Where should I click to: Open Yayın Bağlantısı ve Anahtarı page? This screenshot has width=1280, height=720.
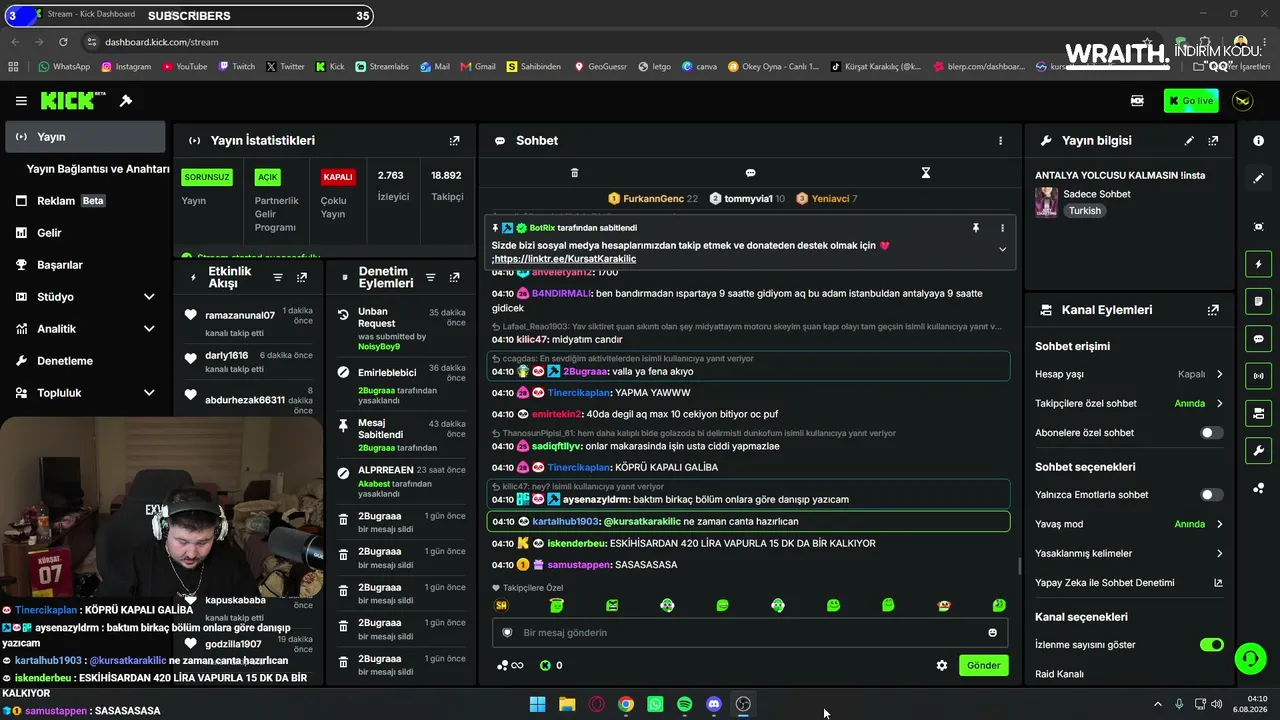98,169
